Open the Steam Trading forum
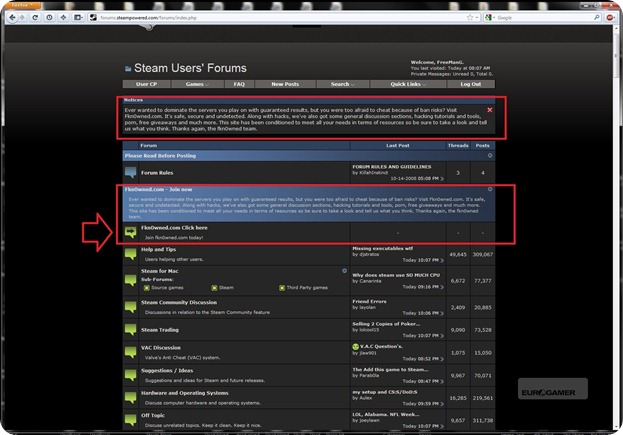 tap(160, 330)
